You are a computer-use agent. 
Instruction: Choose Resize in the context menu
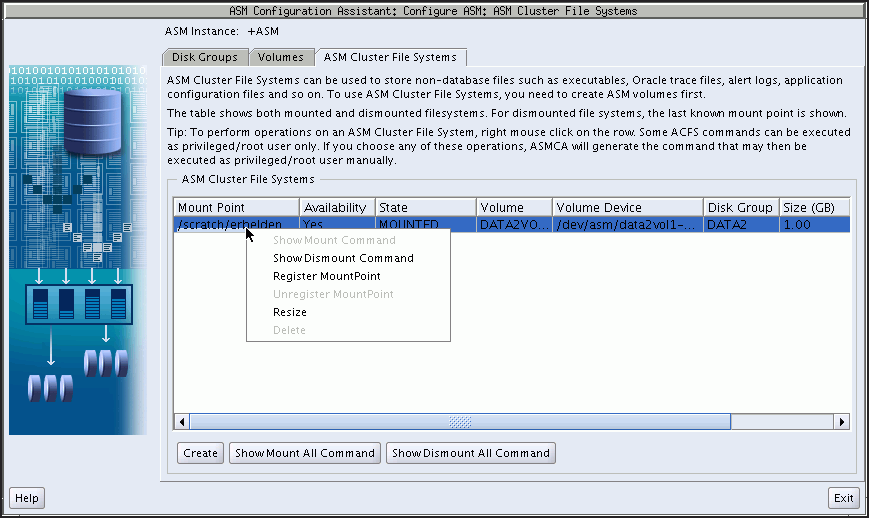[x=290, y=312]
